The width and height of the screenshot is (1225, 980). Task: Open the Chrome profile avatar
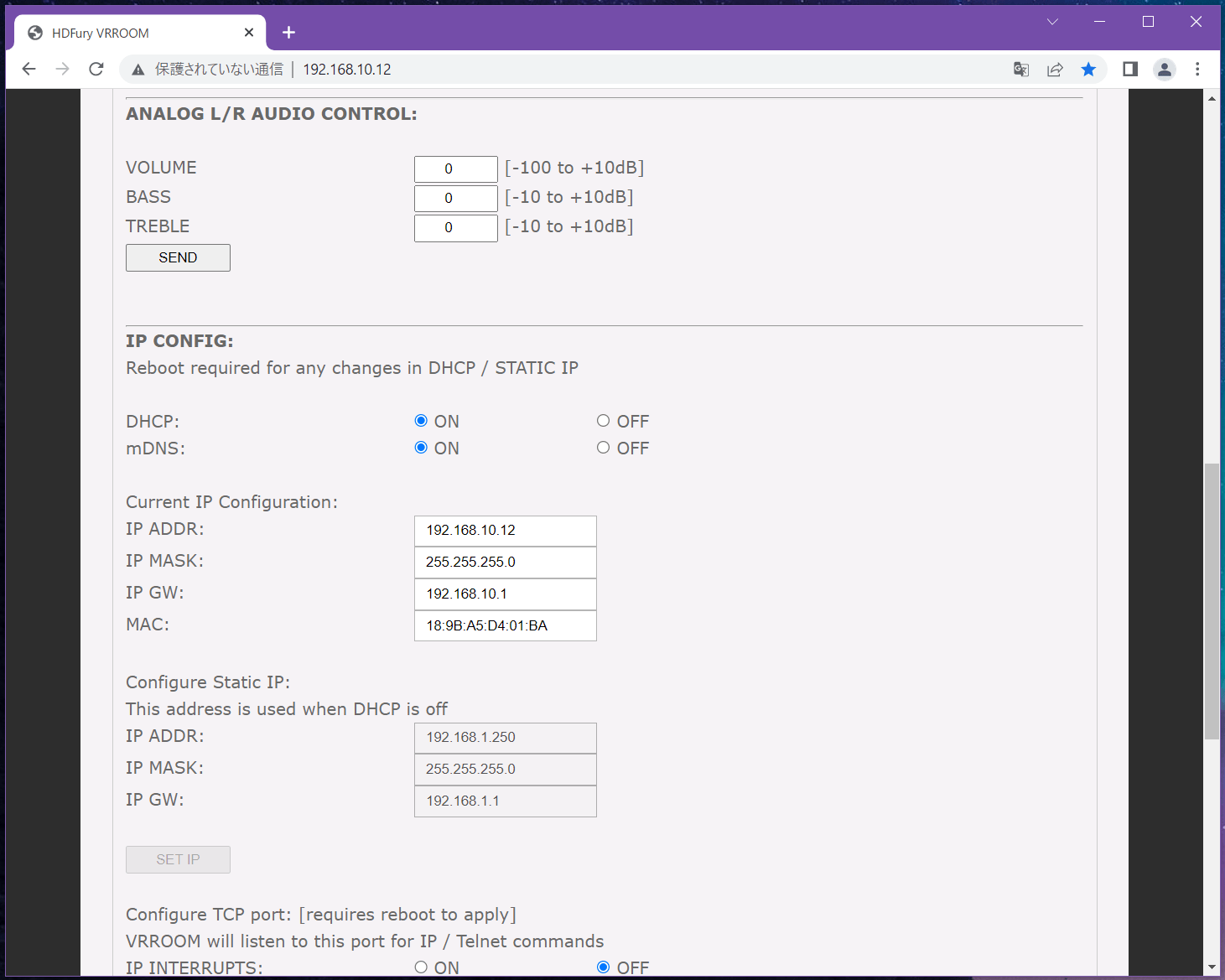[1165, 70]
